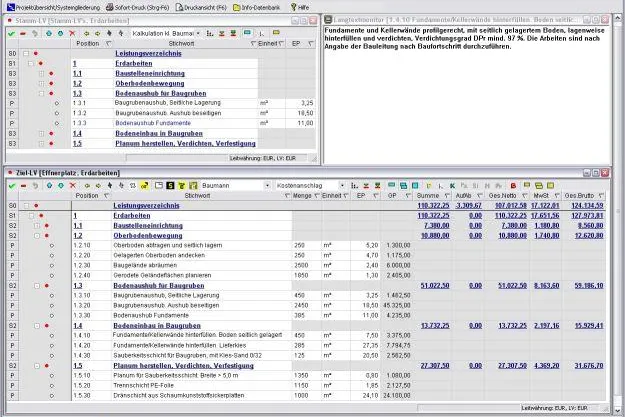Toggle red dot on 1.3 Bodenaushub in Stamm-LV
625x417 pixels.
(x=51, y=94)
